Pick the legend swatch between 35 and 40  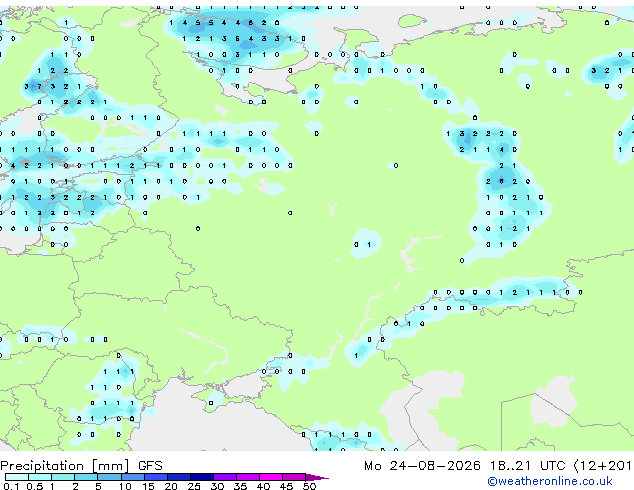tap(247, 477)
